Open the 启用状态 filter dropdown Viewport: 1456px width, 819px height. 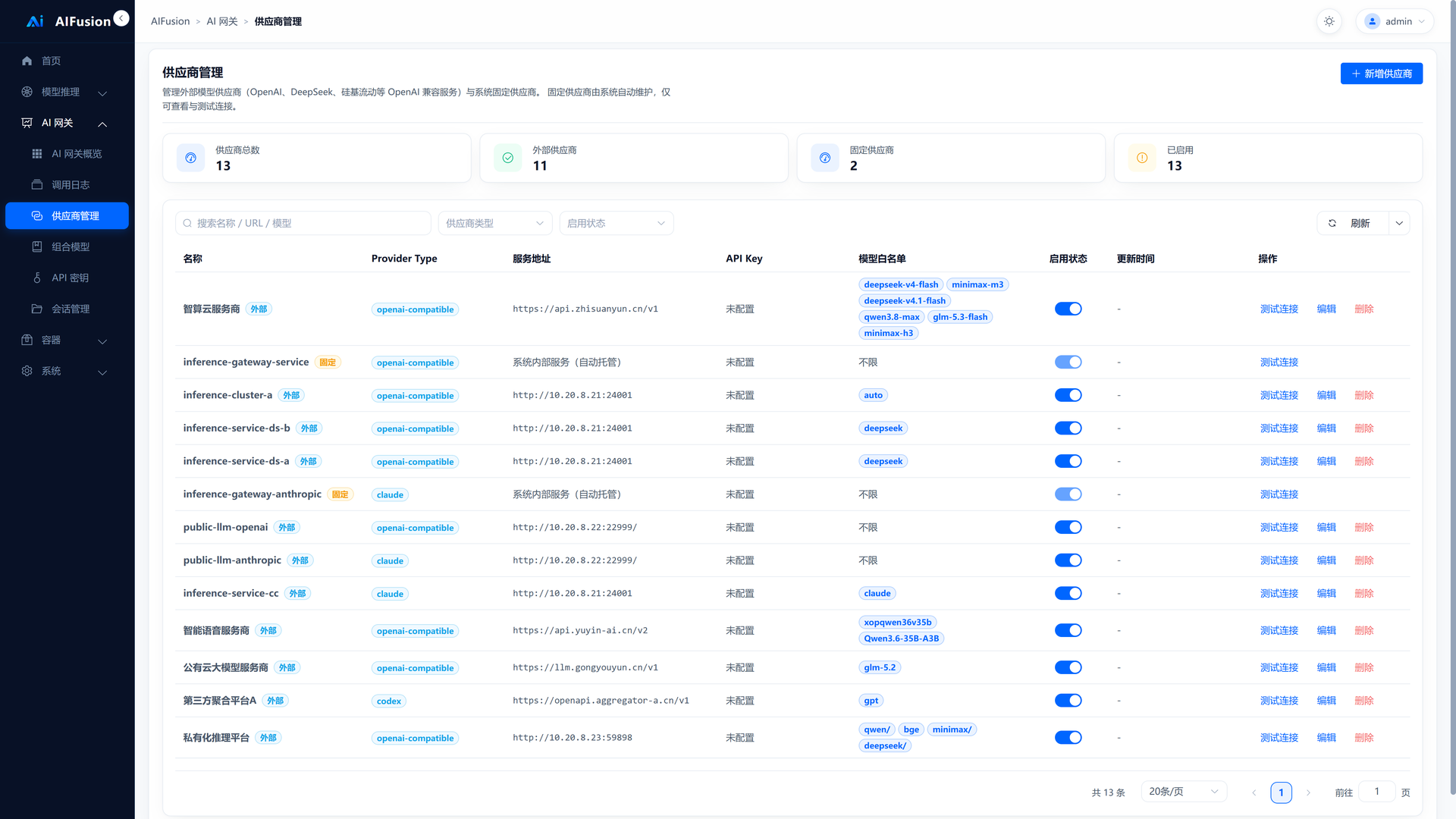tap(617, 224)
